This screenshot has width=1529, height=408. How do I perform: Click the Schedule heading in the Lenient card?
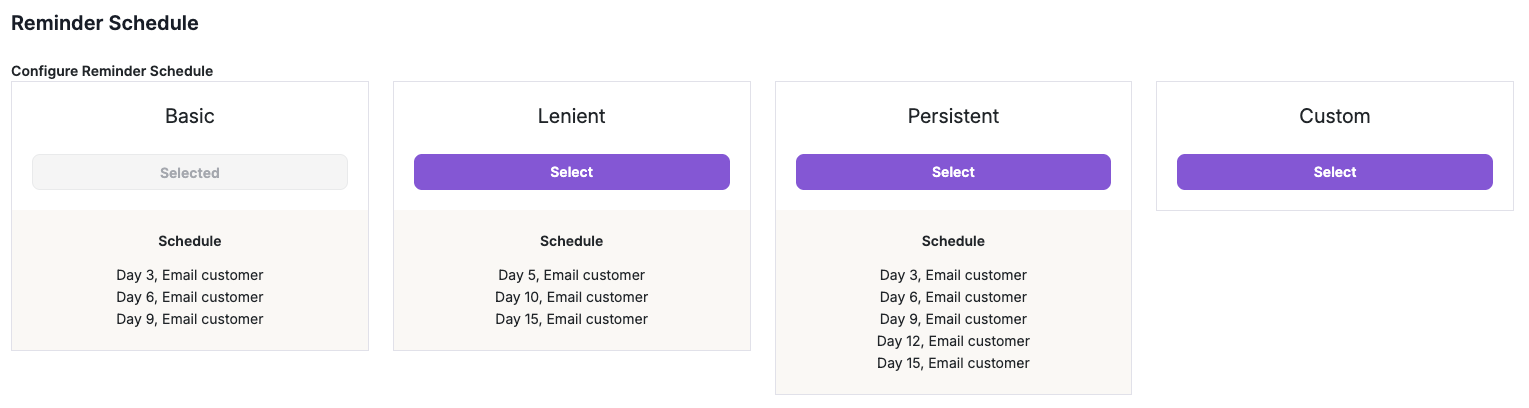click(x=571, y=241)
